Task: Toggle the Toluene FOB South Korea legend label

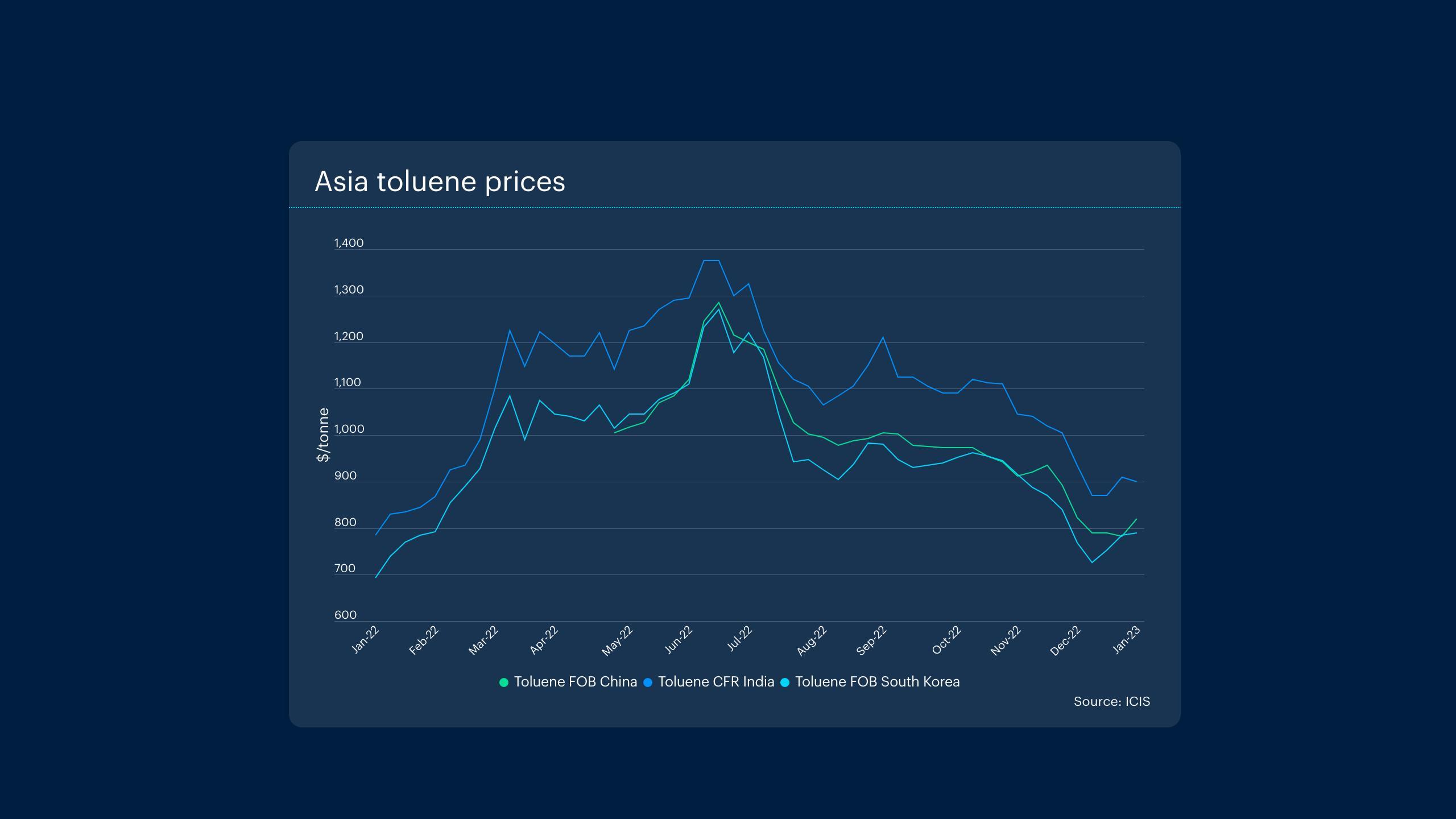Action: (877, 682)
